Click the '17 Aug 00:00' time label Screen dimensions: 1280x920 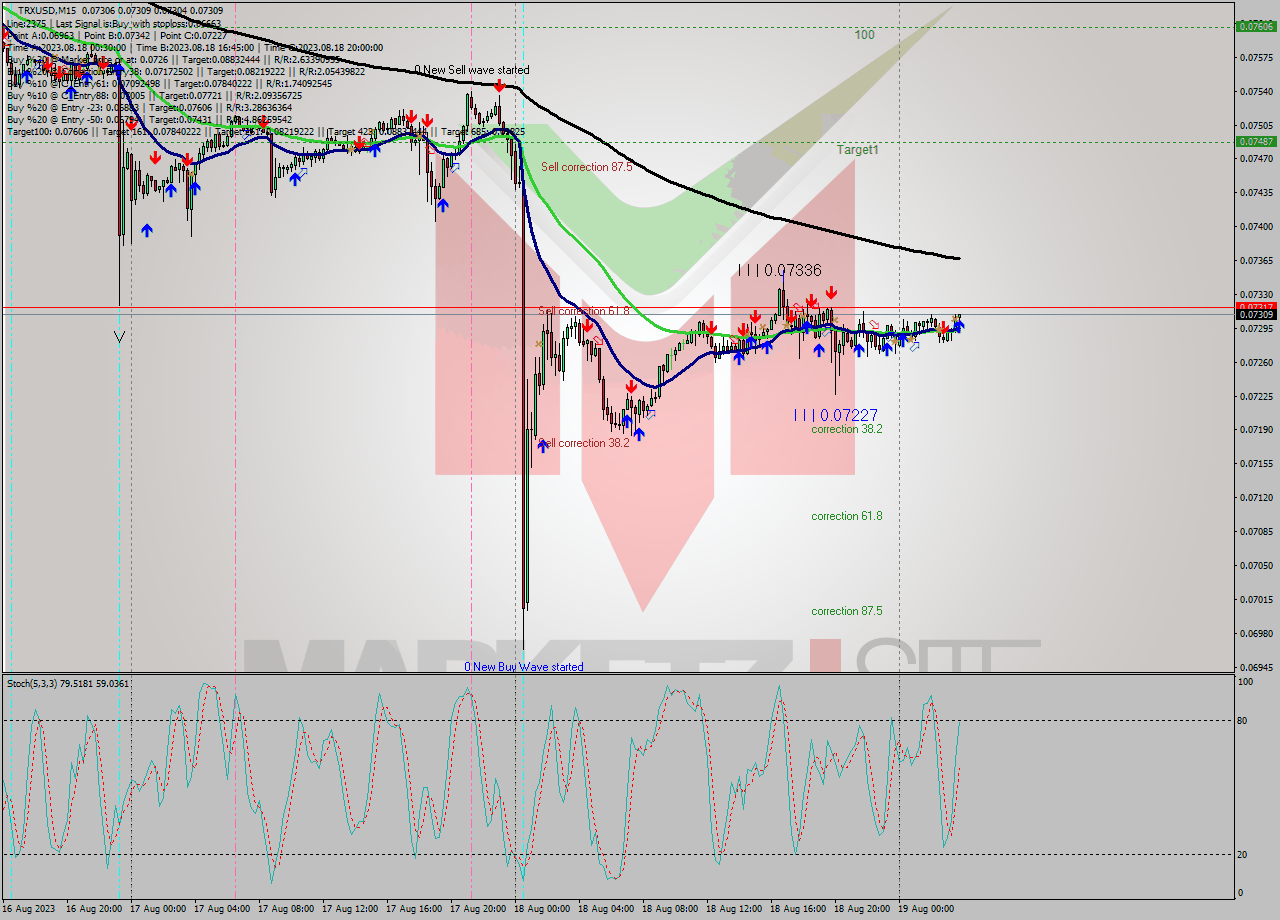click(156, 909)
